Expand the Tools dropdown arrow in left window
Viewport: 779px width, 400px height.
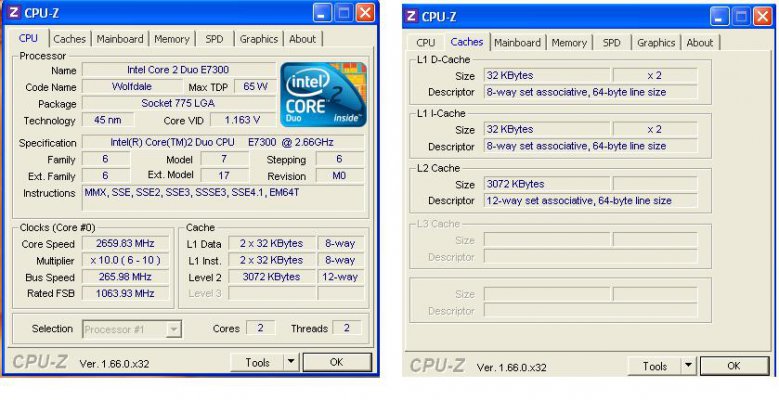coord(292,362)
